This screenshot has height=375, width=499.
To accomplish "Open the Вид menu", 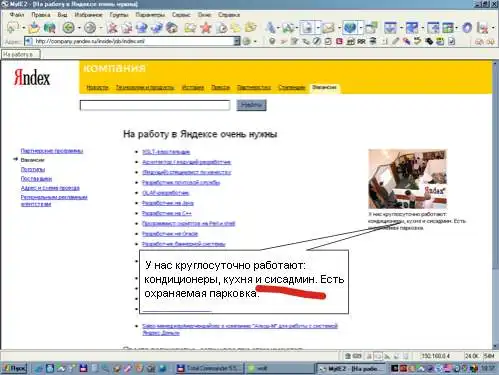I will (x=62, y=15).
